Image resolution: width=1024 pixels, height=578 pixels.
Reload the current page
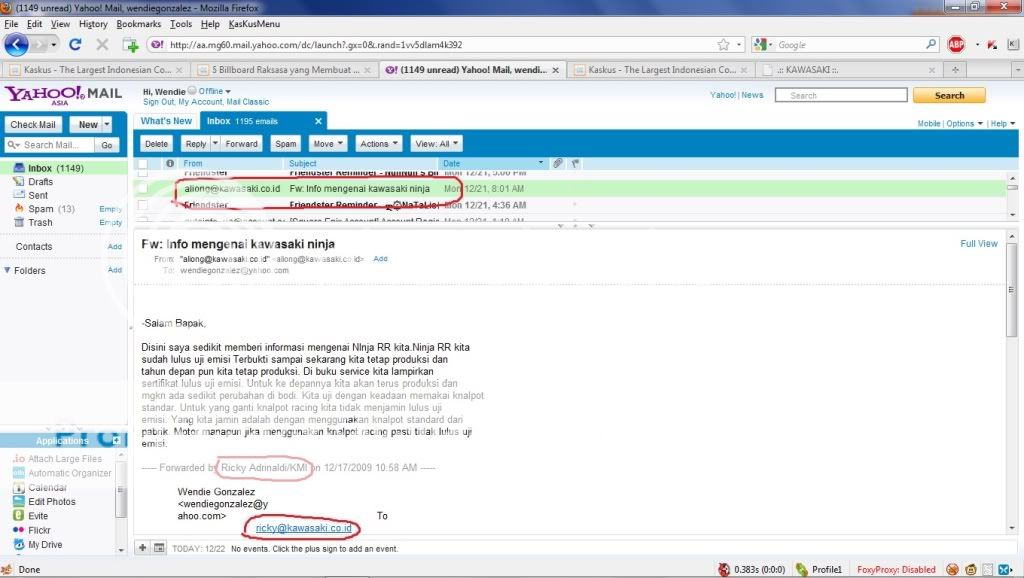[x=75, y=44]
